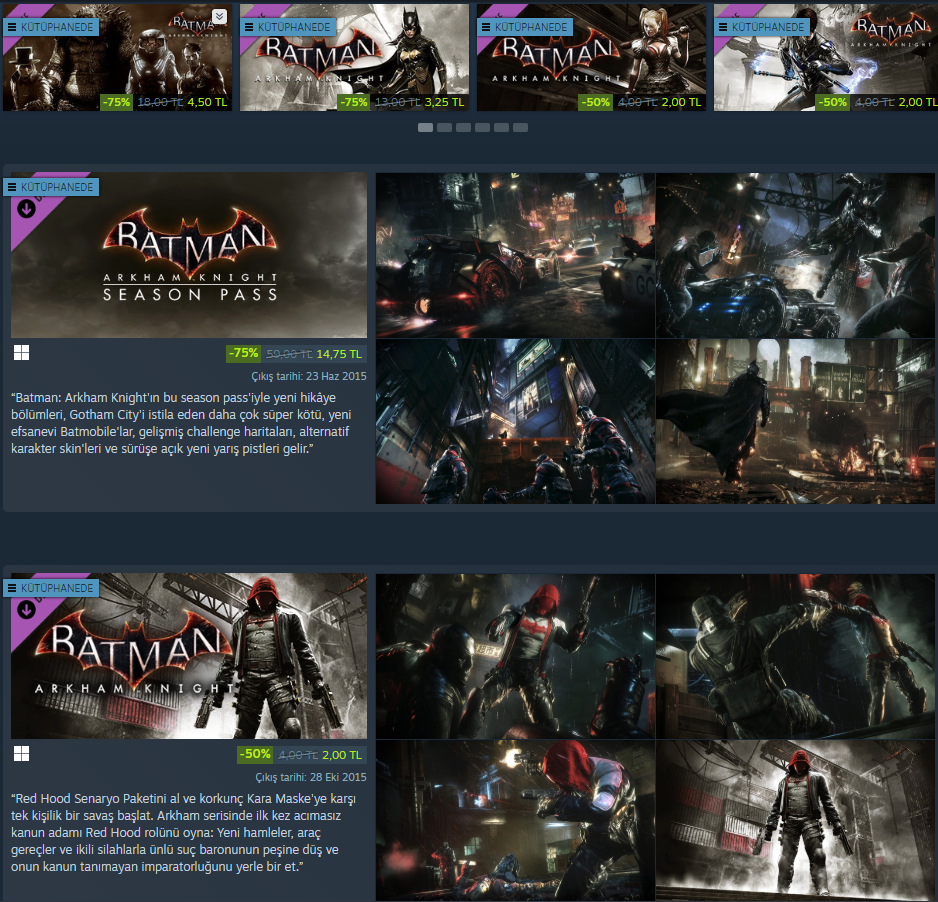Screen dimensions: 938x902
Task: Open the villains DLC card image
Action: tap(117, 57)
